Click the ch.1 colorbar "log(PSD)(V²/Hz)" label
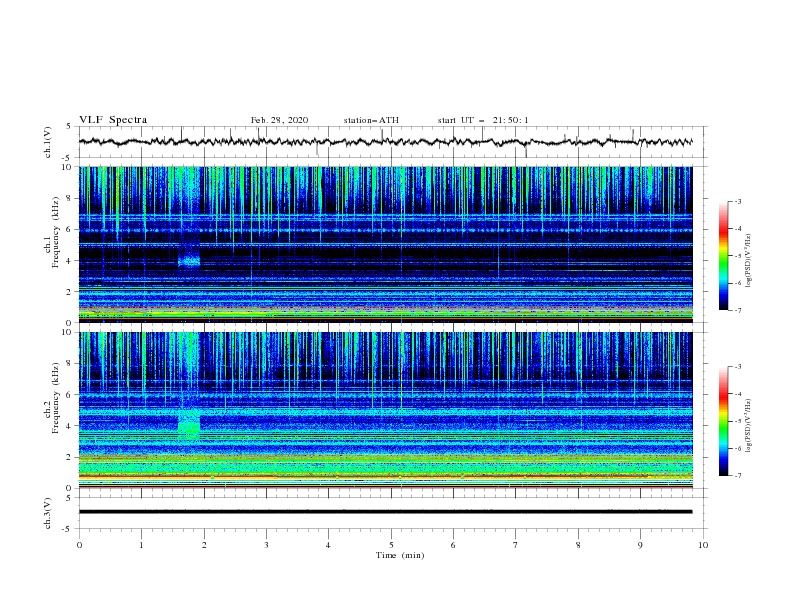 coord(748,261)
